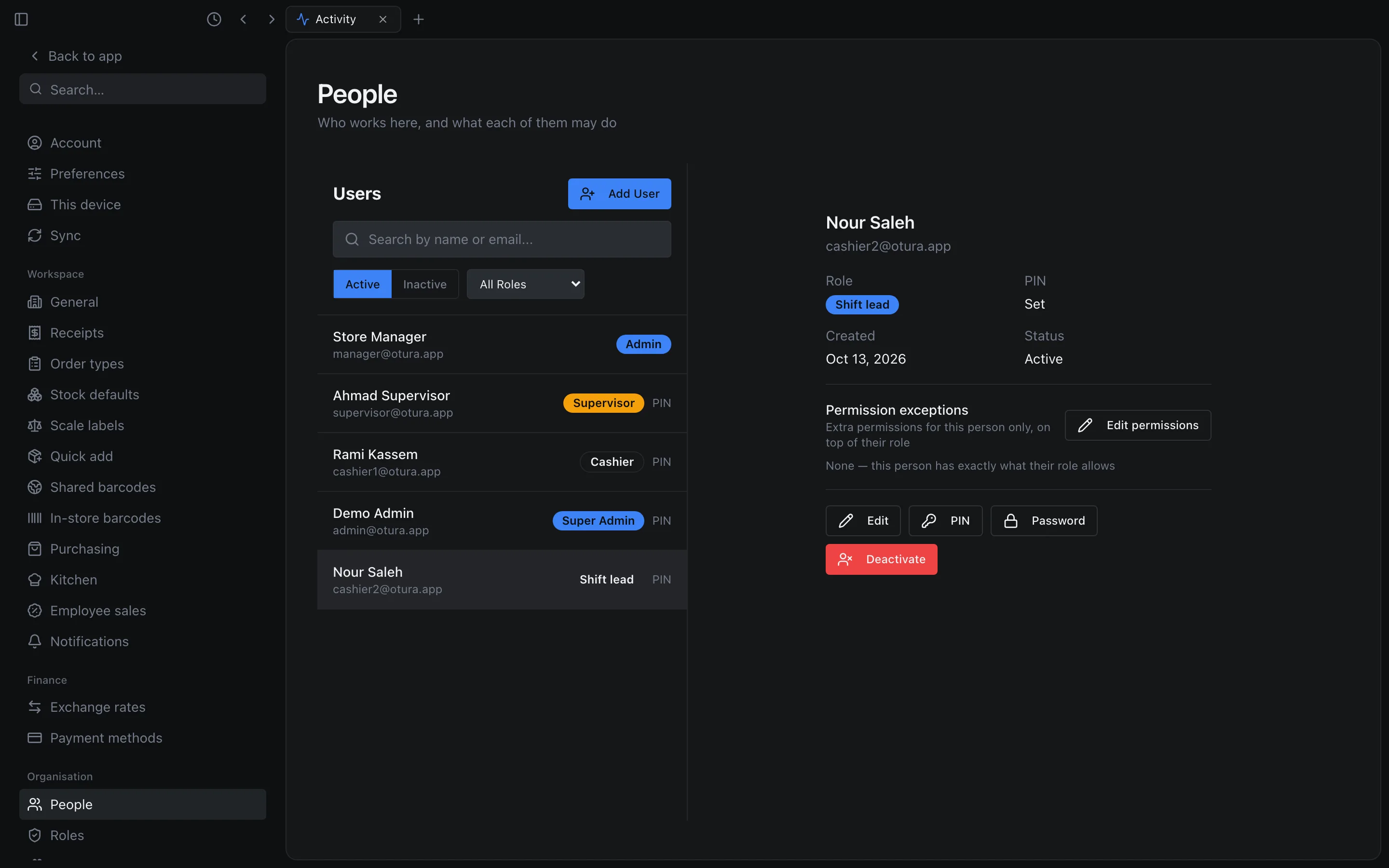Screen dimensions: 1389x868
Task: Open This device settings
Action: click(142, 204)
